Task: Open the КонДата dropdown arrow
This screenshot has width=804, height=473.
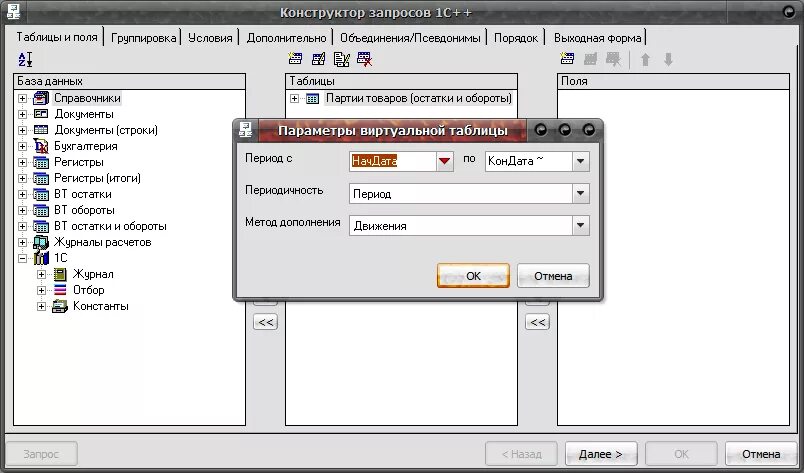Action: 580,161
